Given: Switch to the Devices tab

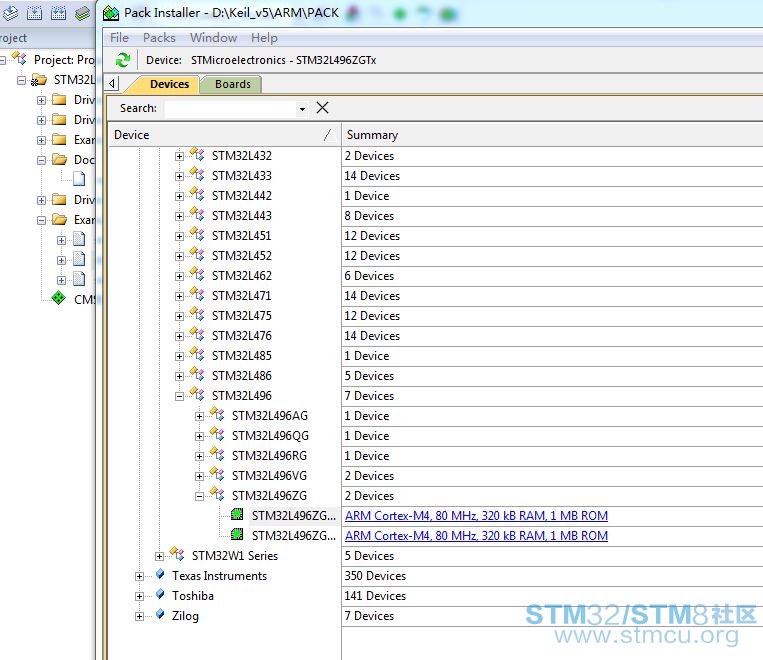Looking at the screenshot, I should [x=169, y=84].
